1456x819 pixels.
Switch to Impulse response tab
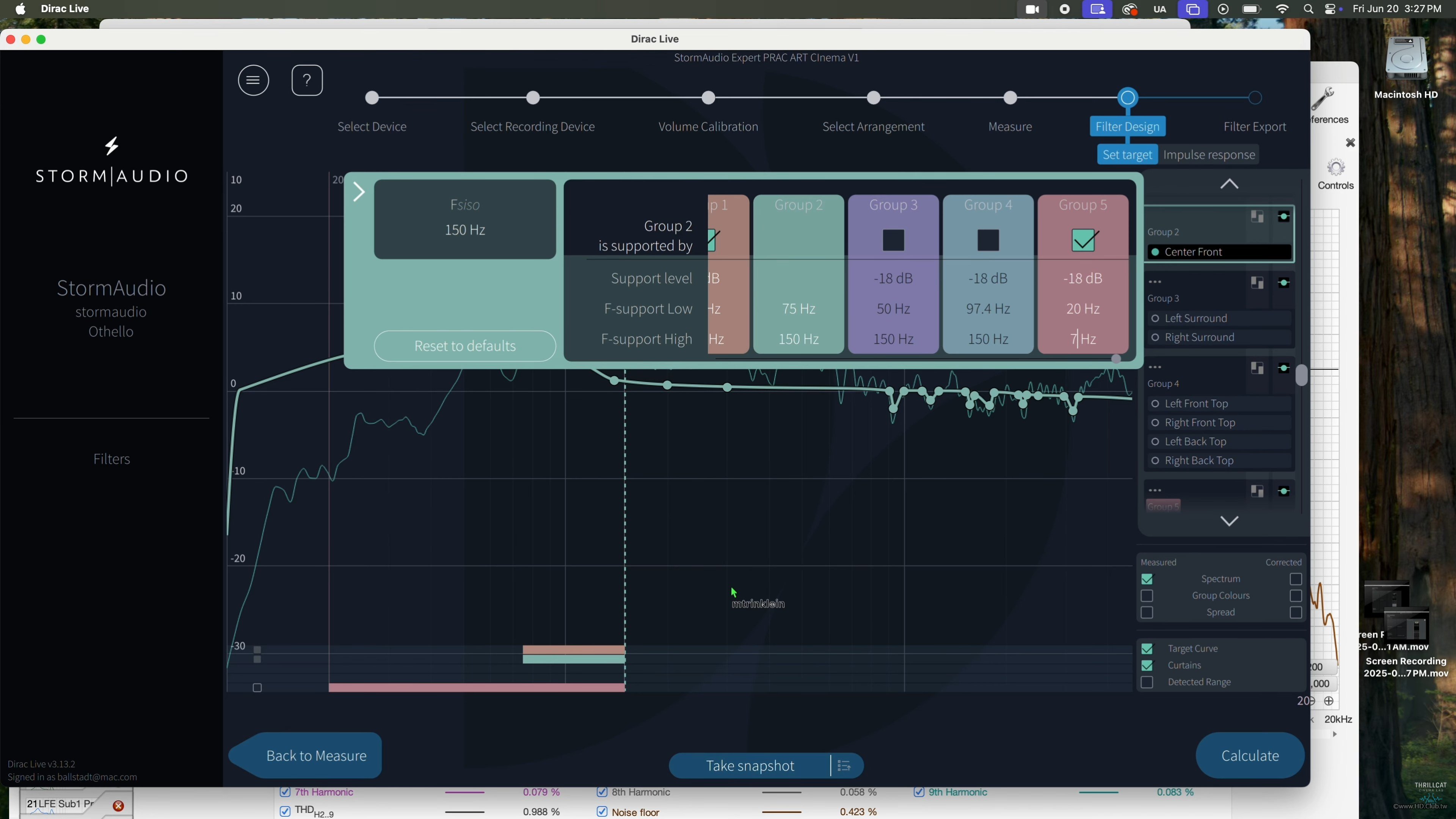point(1209,155)
